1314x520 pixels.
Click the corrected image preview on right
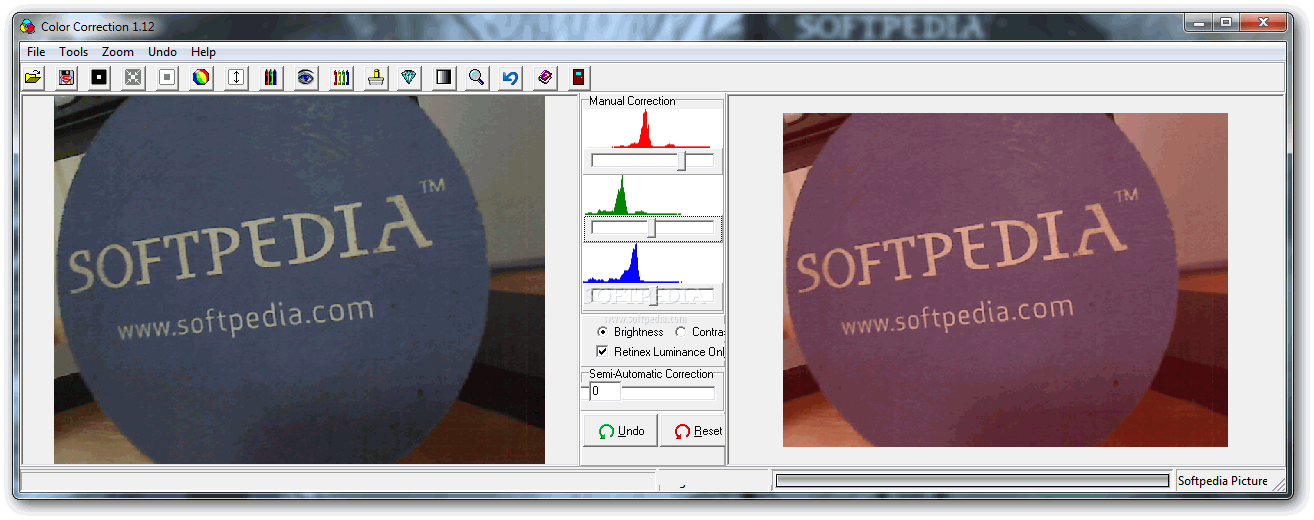click(1005, 280)
